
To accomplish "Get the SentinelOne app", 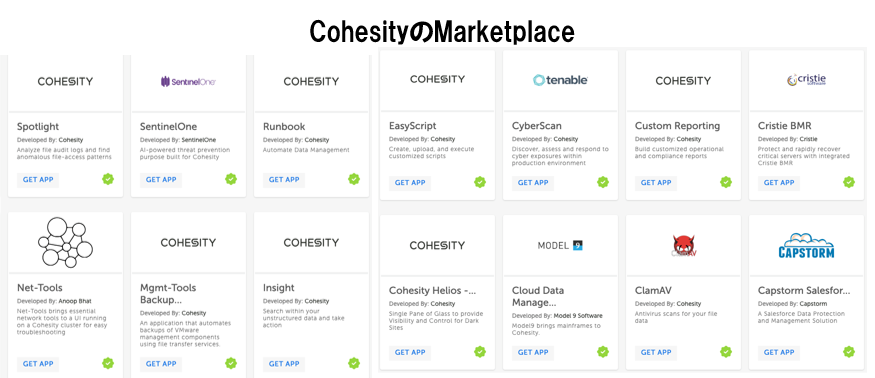I will click(x=161, y=180).
